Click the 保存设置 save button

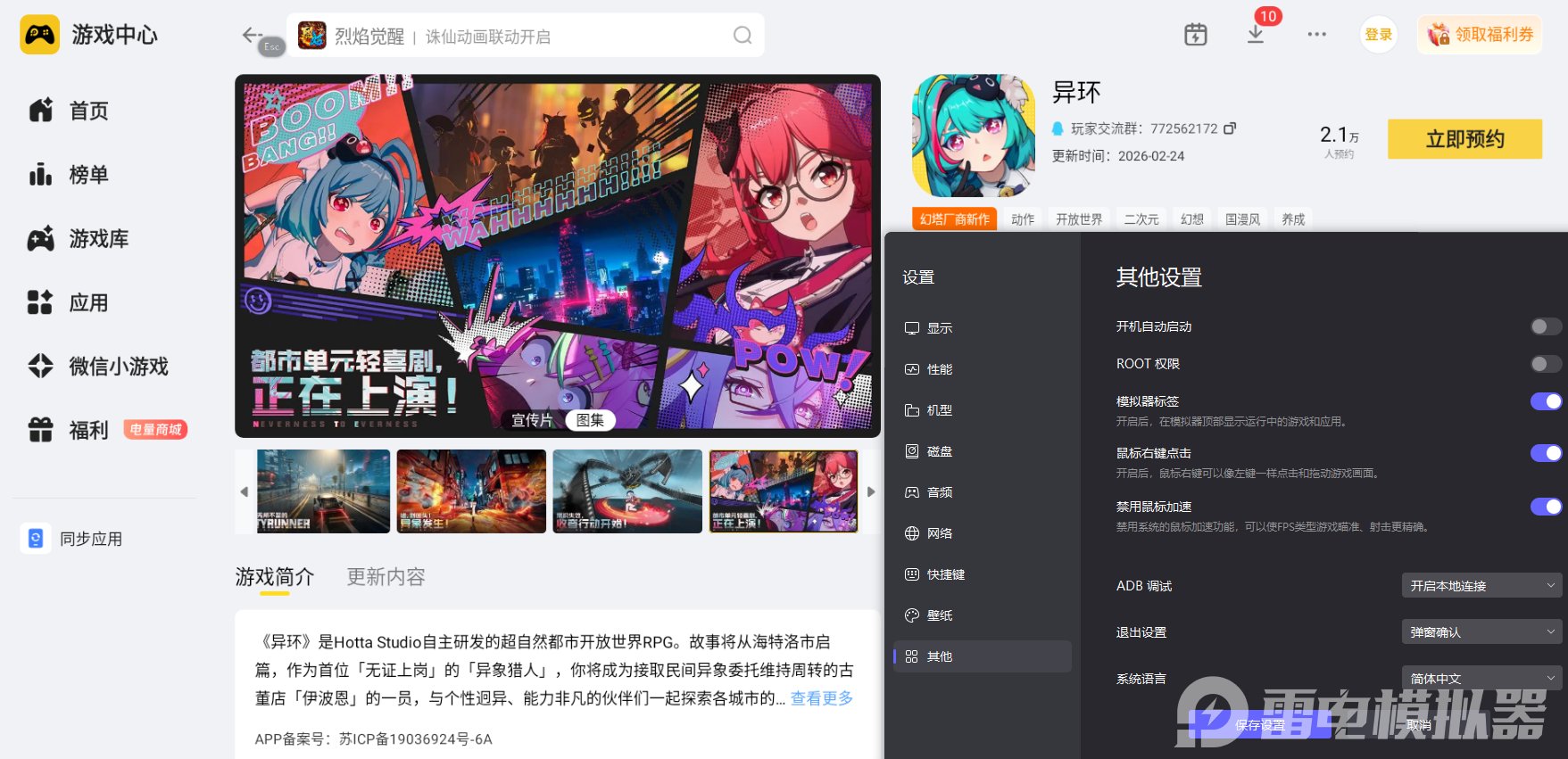tap(1260, 725)
